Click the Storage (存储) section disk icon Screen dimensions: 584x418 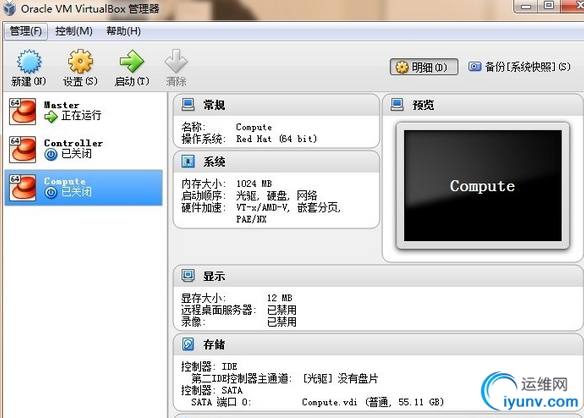click(188, 344)
